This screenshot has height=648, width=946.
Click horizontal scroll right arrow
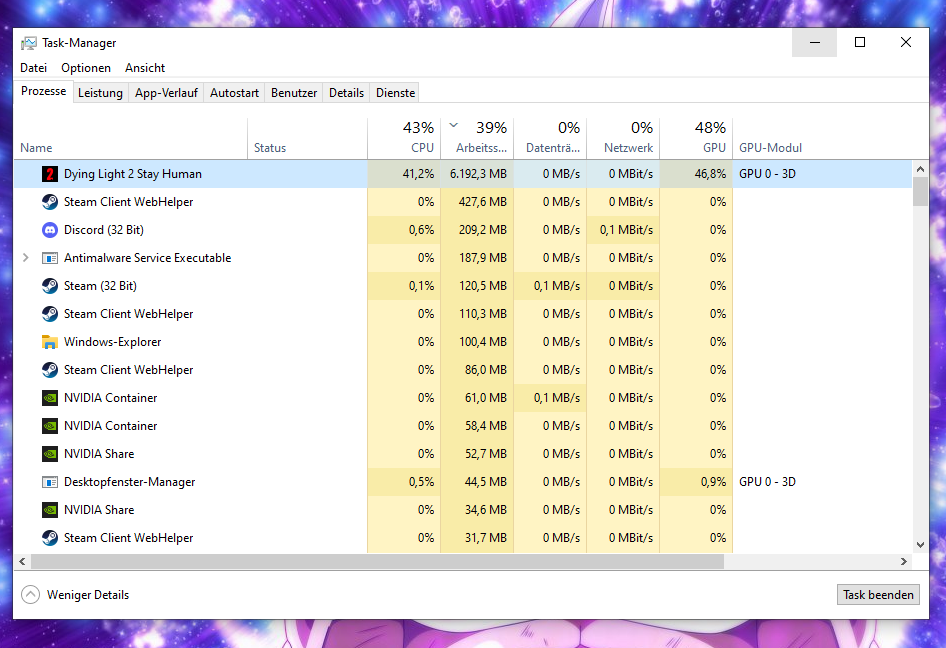click(904, 562)
